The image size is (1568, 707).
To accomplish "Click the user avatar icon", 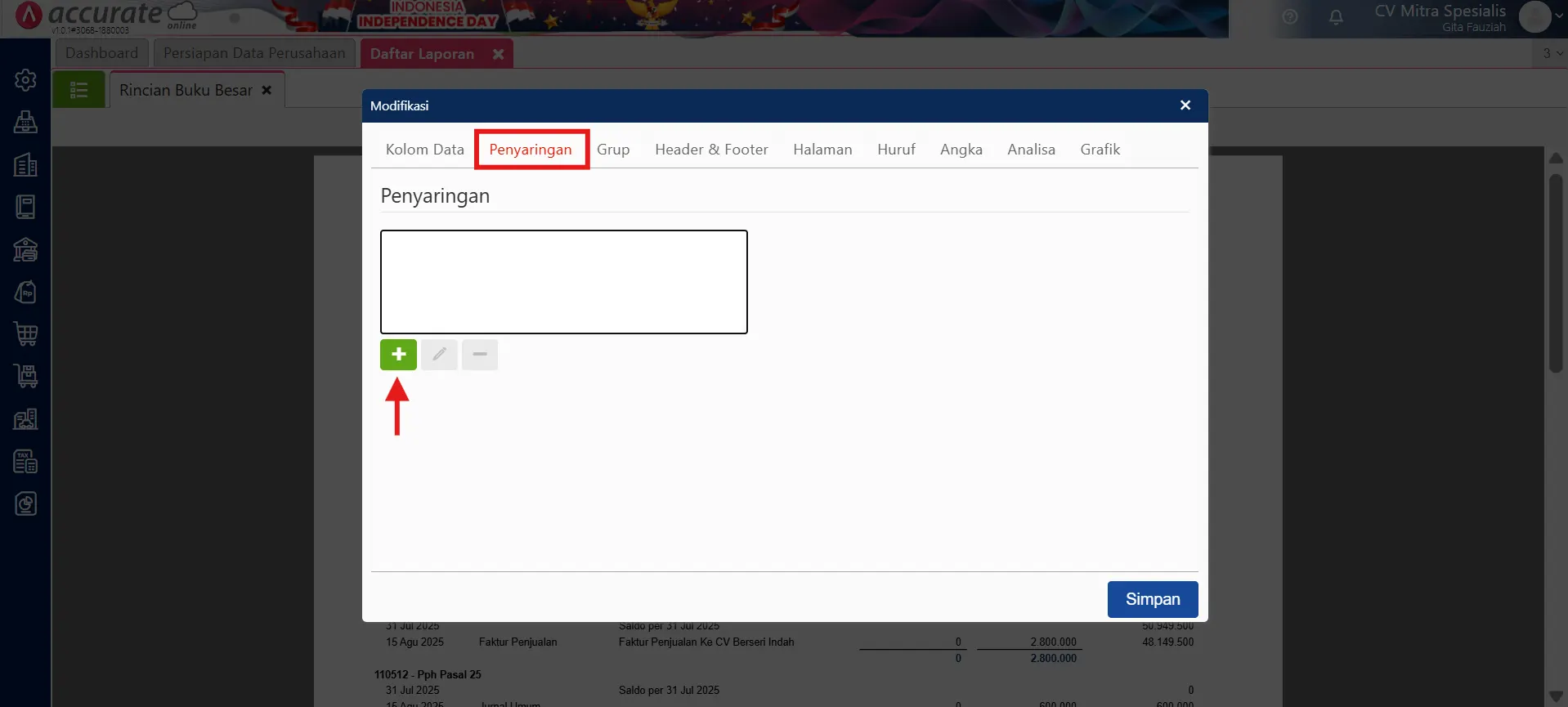I will (1534, 16).
